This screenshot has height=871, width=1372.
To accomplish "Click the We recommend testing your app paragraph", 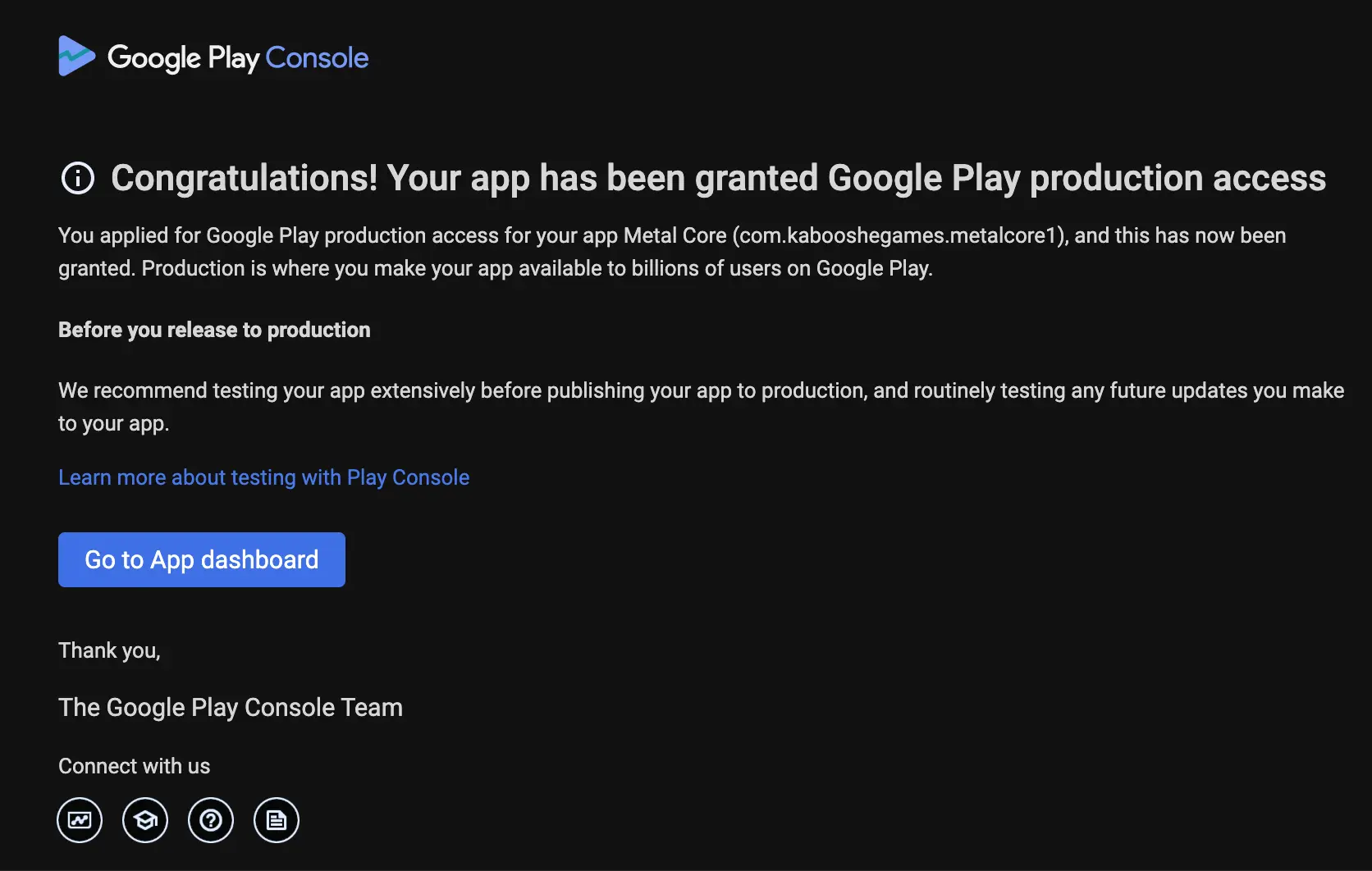I will pyautogui.click(x=702, y=407).
